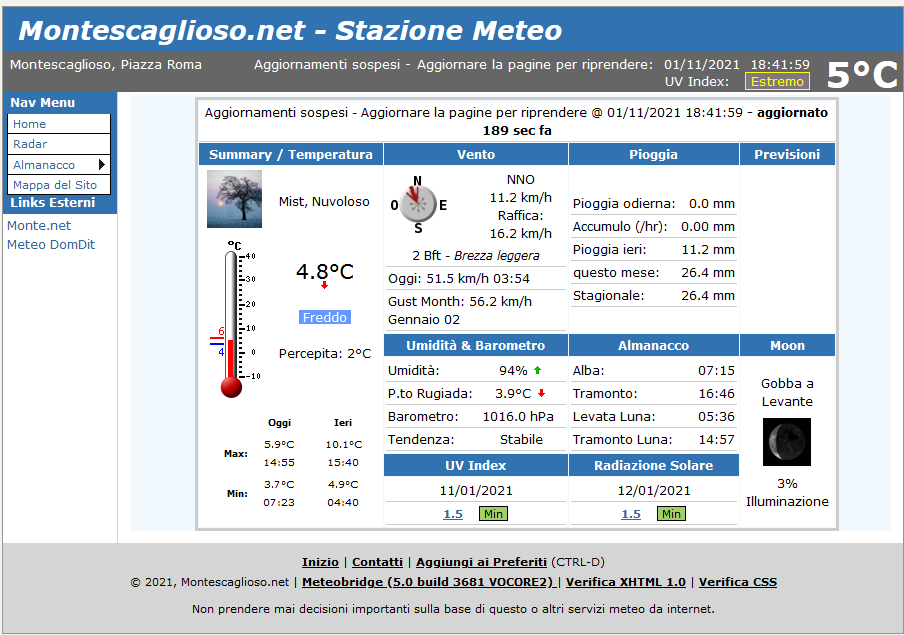Click the moon phase image

click(787, 442)
